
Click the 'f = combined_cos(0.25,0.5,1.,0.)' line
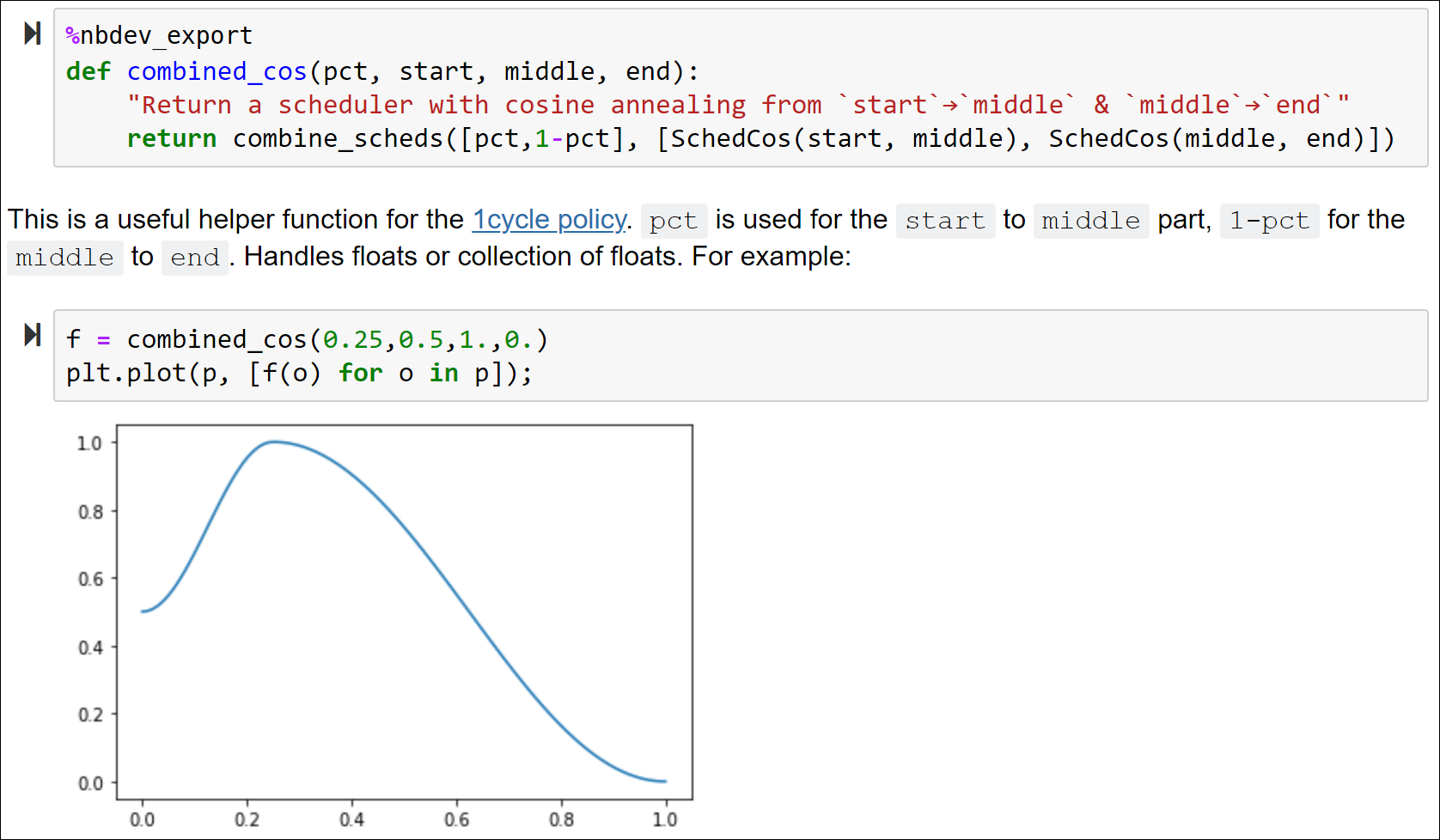coord(307,339)
